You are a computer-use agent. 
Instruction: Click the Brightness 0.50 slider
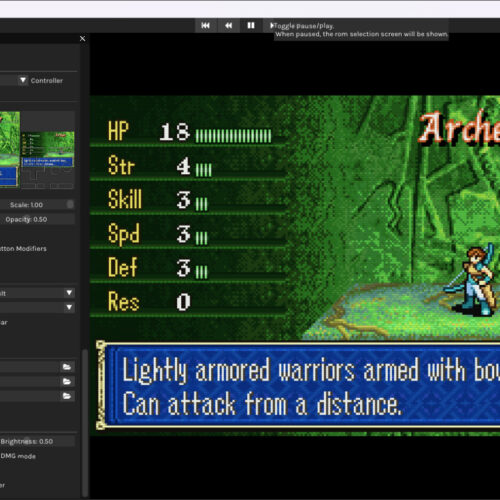coord(36,441)
